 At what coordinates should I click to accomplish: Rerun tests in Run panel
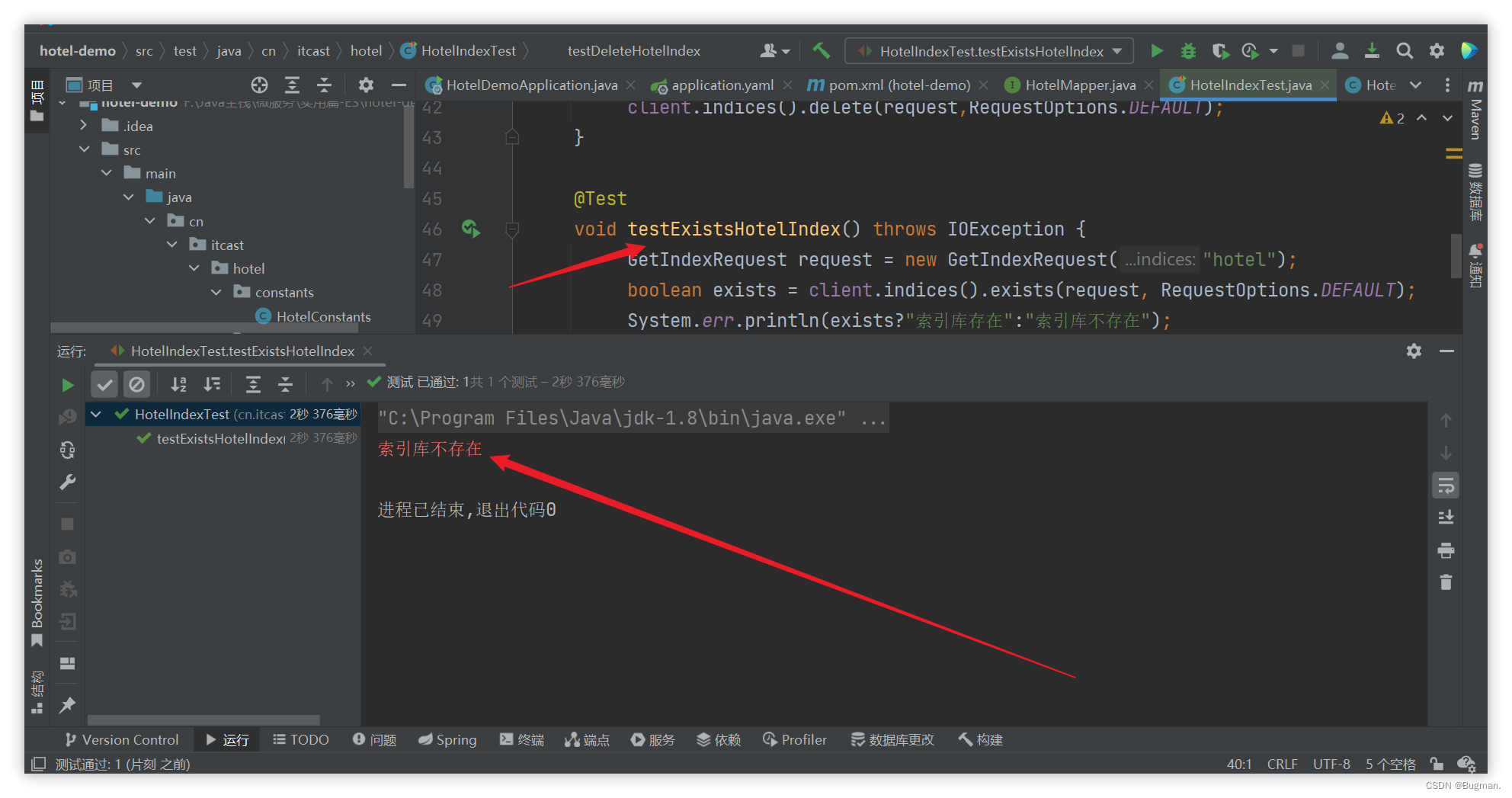coord(67,385)
